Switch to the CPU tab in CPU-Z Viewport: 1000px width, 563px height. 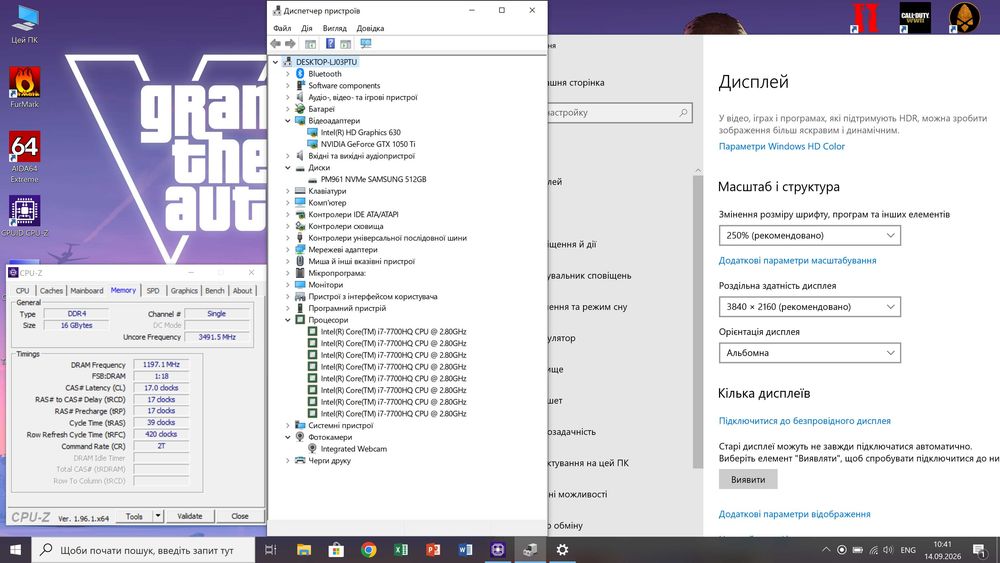point(23,291)
